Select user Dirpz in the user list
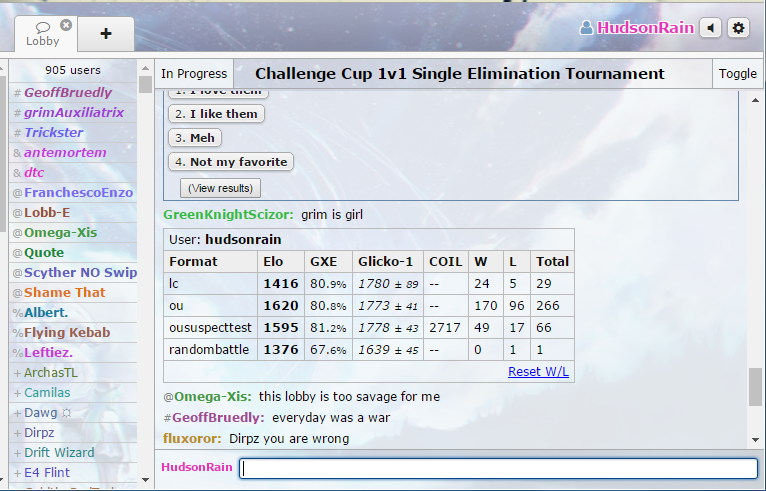 point(73,433)
